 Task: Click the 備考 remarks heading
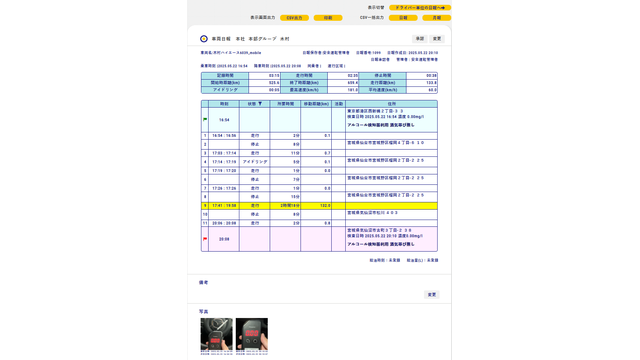[x=203, y=282]
